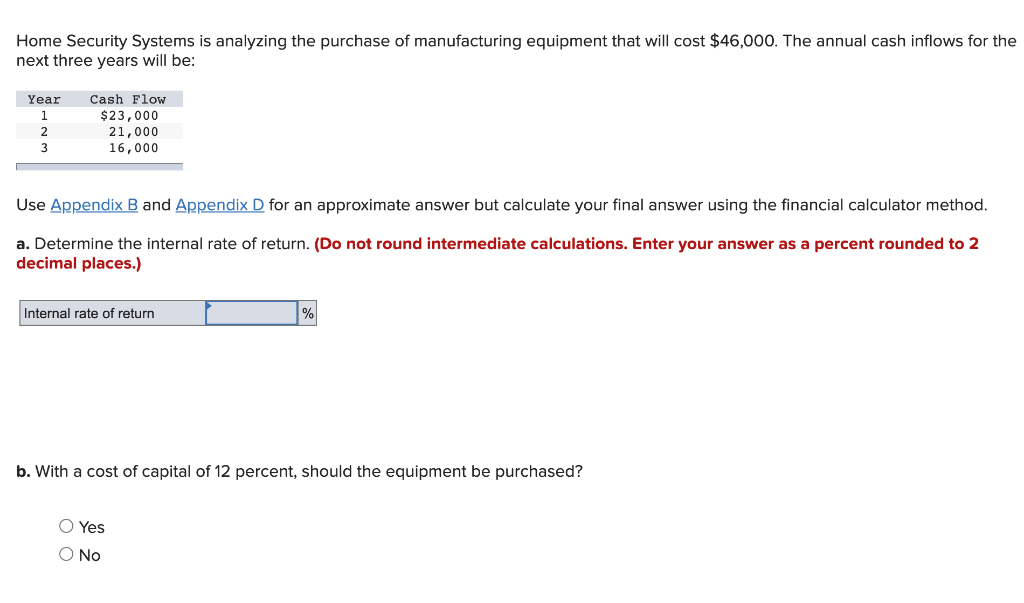Click the Year column header
This screenshot has width=1024, height=603.
(44, 99)
